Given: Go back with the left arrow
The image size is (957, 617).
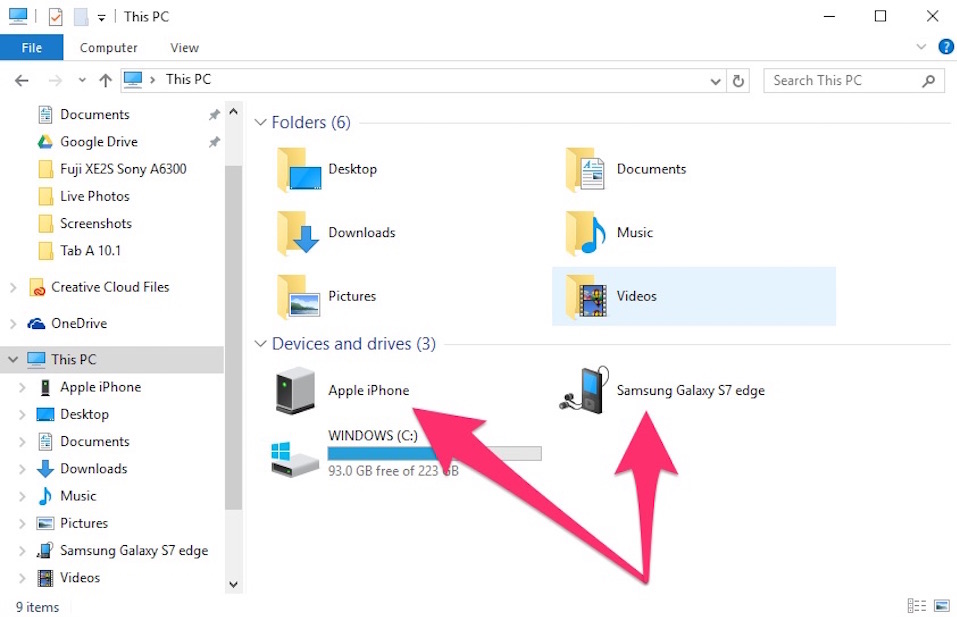Looking at the screenshot, I should click(x=21, y=81).
